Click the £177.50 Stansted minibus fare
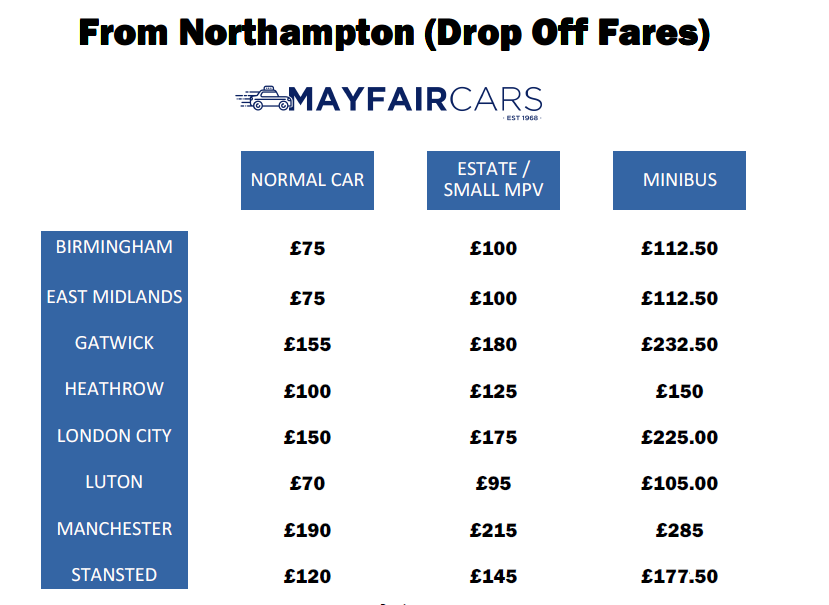This screenshot has width=829, height=605. pos(679,576)
